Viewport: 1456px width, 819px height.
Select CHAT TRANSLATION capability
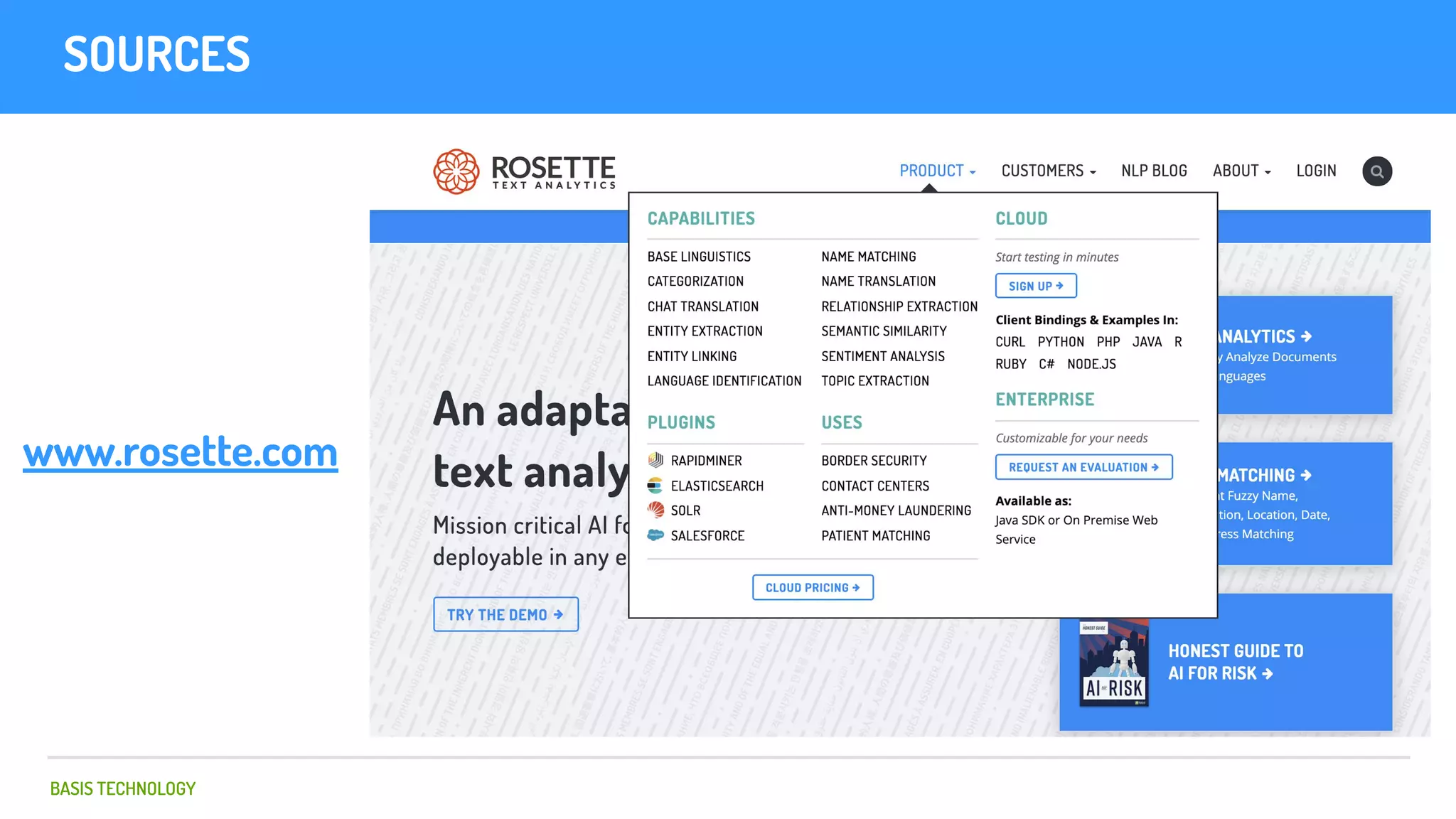click(x=702, y=306)
